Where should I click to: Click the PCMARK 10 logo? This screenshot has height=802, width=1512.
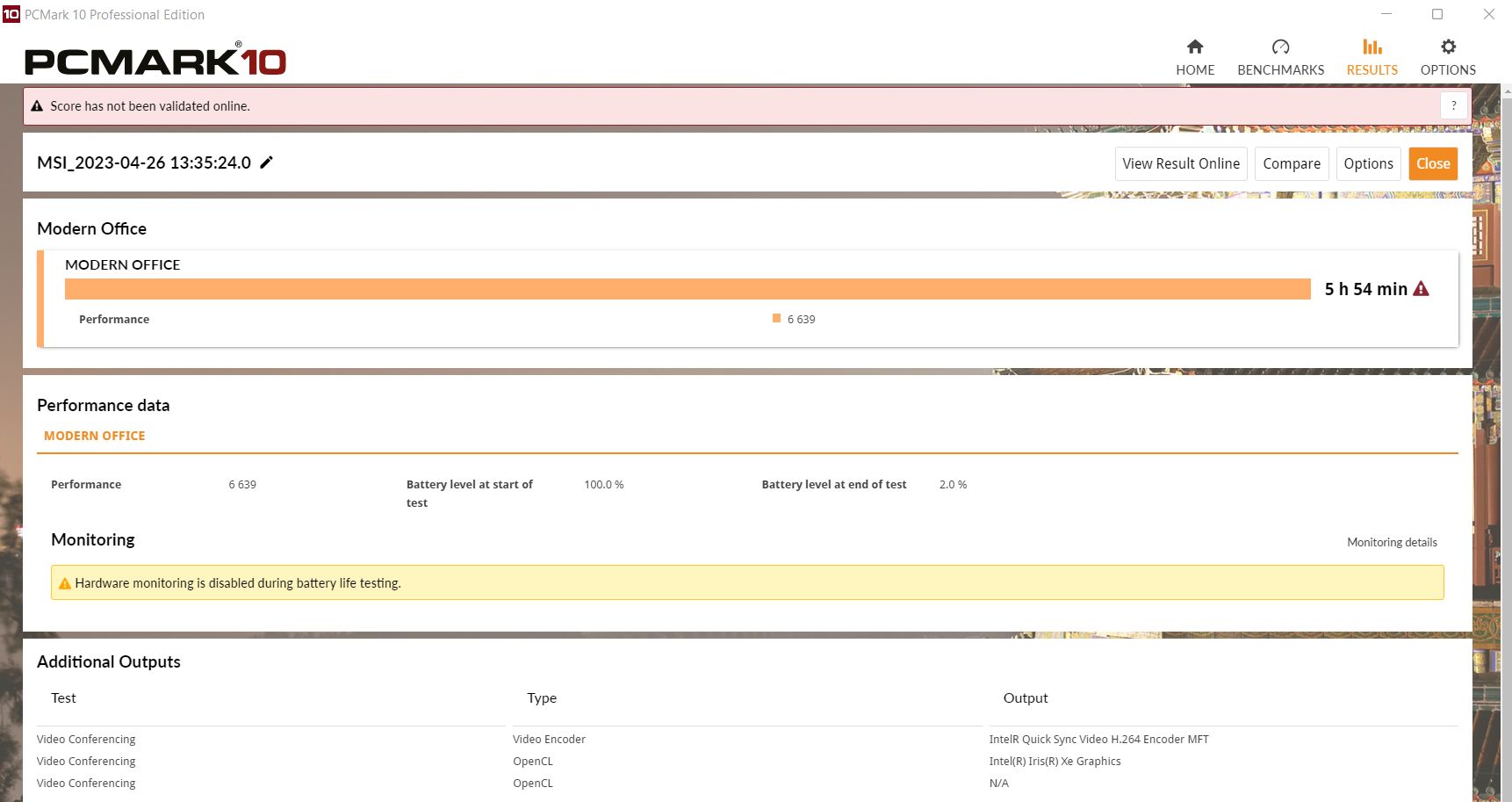[x=155, y=59]
